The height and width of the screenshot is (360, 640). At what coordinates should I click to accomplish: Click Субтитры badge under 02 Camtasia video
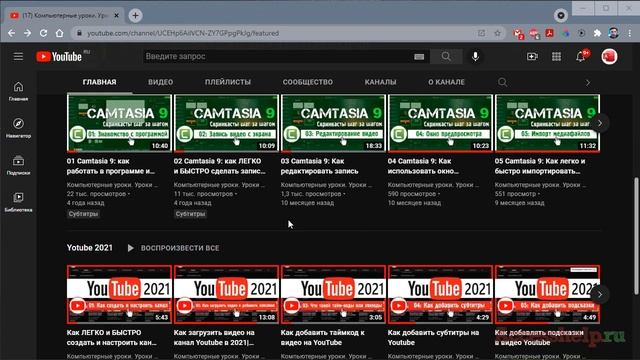(190, 214)
